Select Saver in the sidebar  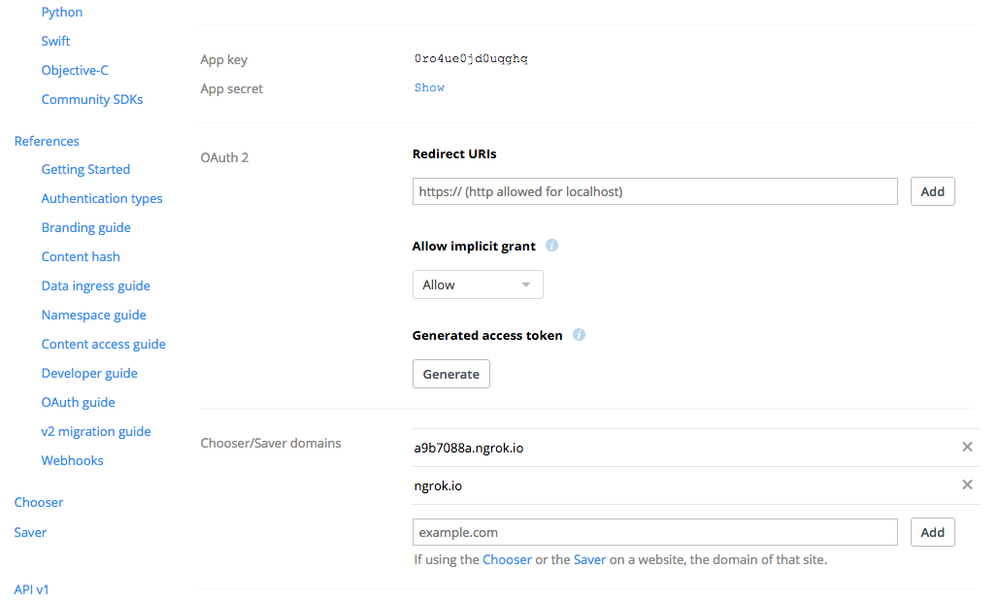click(29, 531)
